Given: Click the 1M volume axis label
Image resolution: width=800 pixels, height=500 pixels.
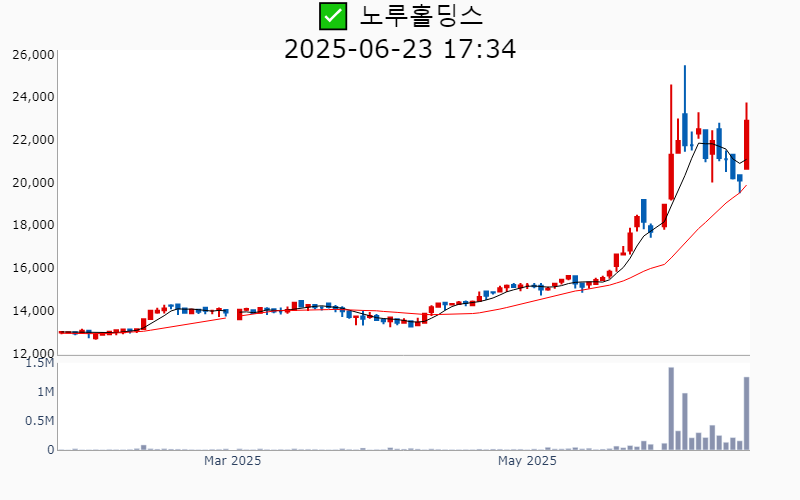Looking at the screenshot, I should coord(45,392).
